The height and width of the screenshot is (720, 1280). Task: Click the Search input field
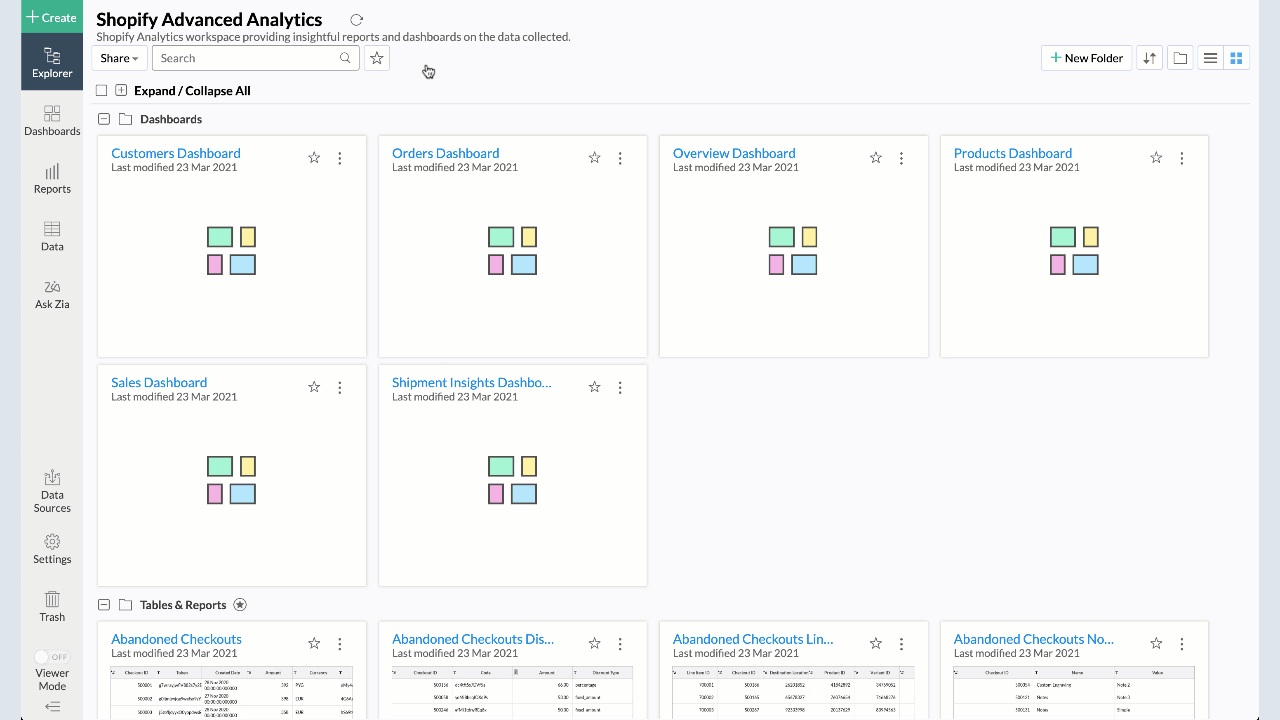click(247, 58)
